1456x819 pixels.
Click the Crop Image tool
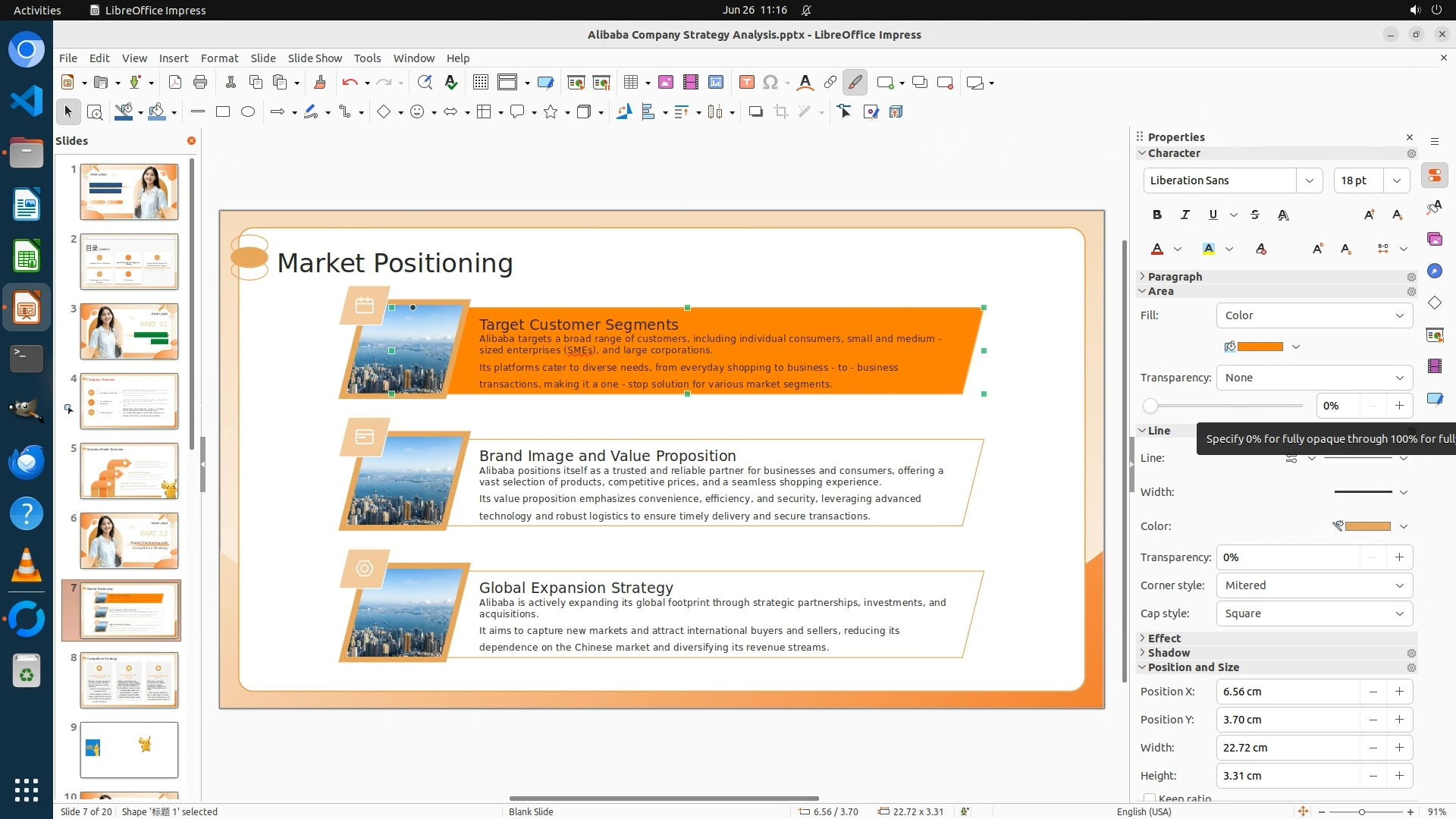780,112
